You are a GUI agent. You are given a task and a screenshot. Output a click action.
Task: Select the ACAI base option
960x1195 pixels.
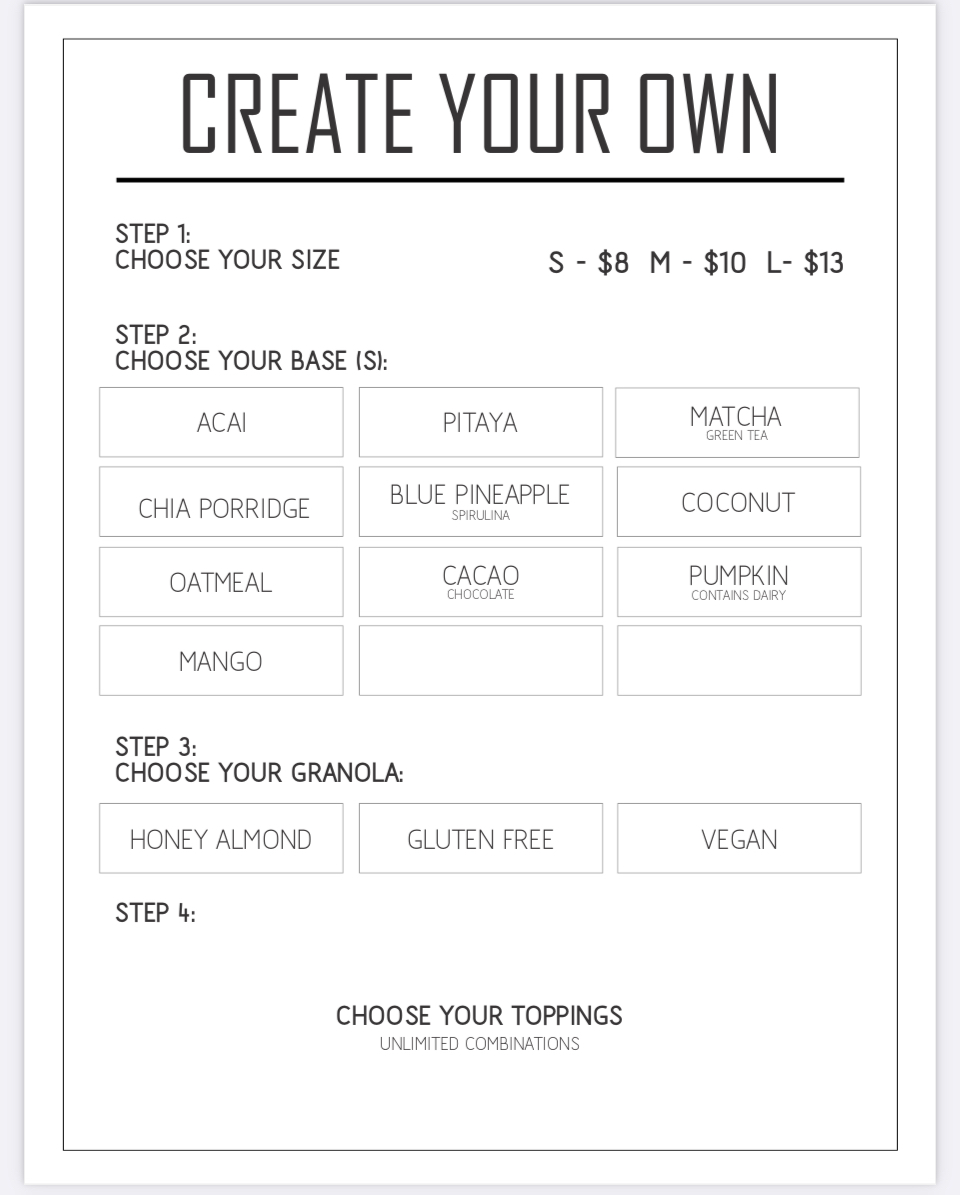pos(221,422)
